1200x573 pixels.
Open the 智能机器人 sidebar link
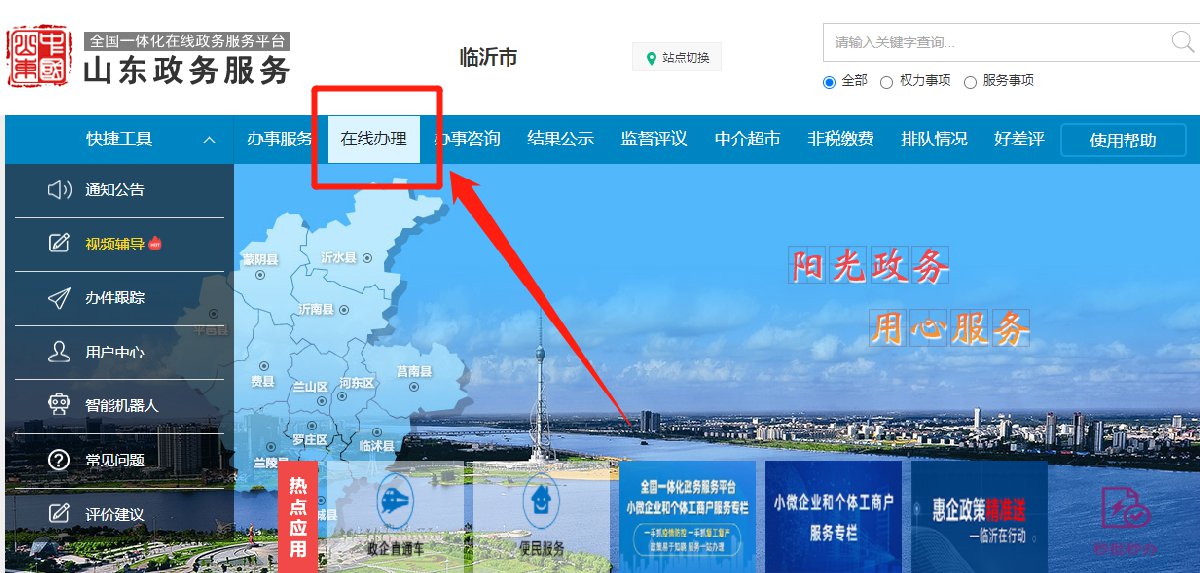coord(122,405)
